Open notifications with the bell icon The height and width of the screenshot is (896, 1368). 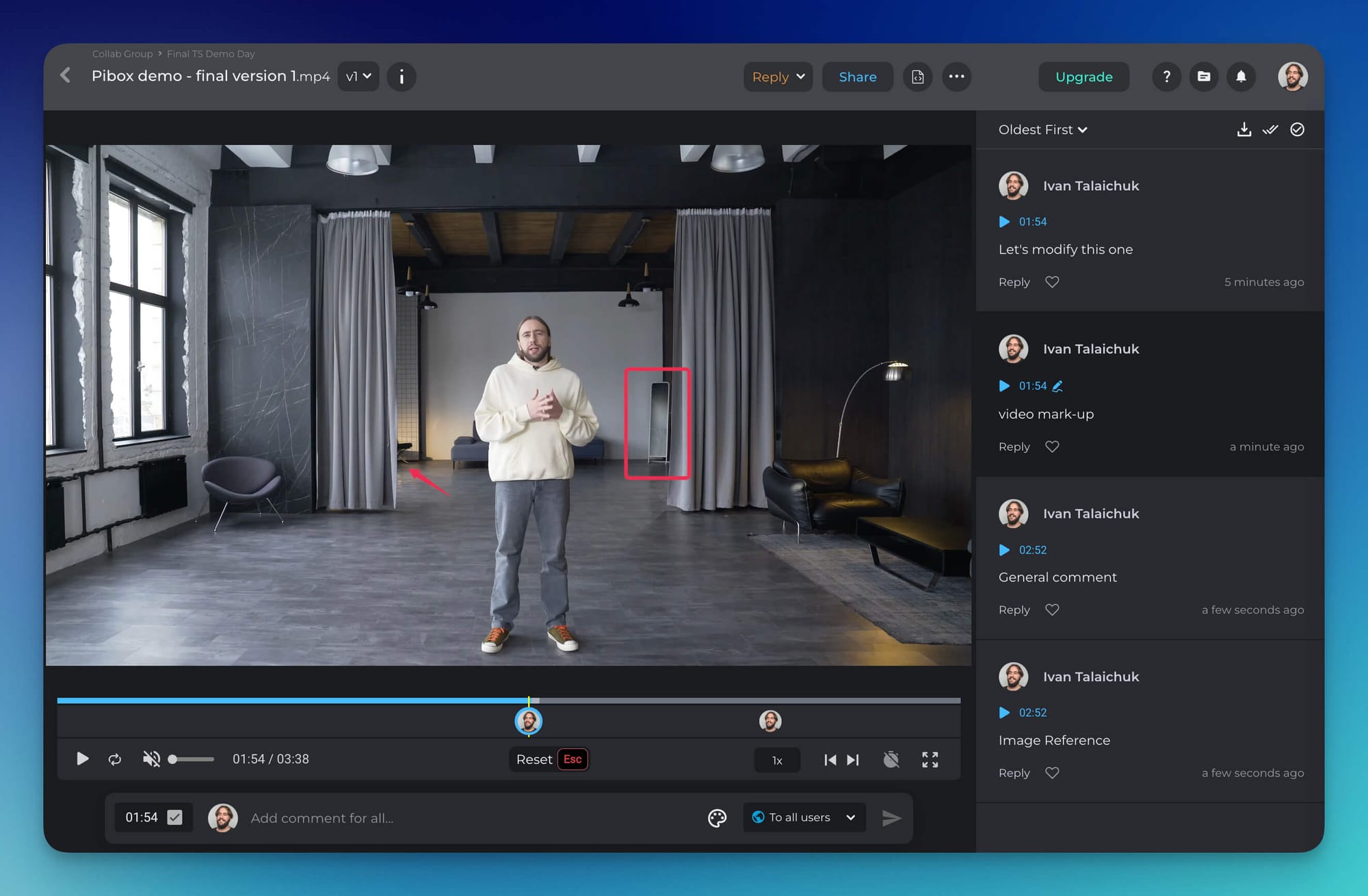(1241, 77)
